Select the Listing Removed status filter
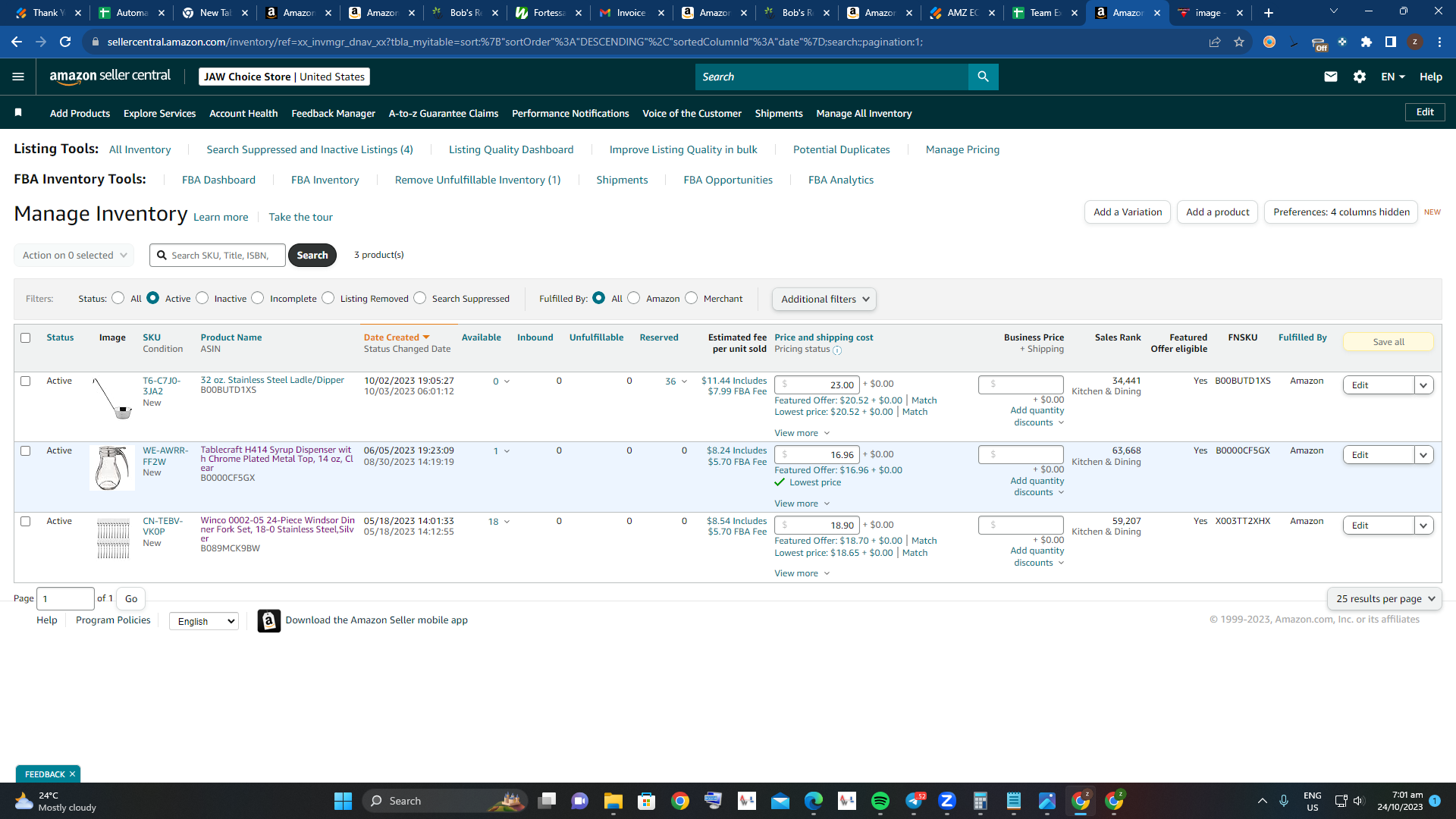 (328, 298)
